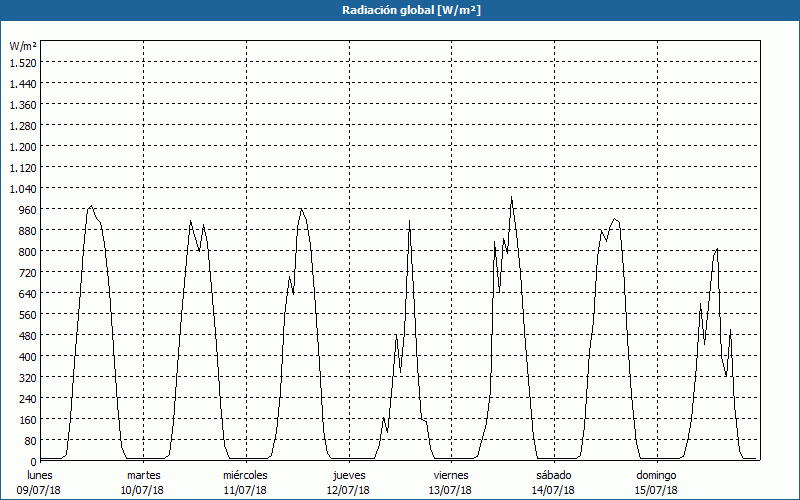Click the 1.520 y-axis value
Image resolution: width=800 pixels, height=500 pixels.
tap(23, 63)
